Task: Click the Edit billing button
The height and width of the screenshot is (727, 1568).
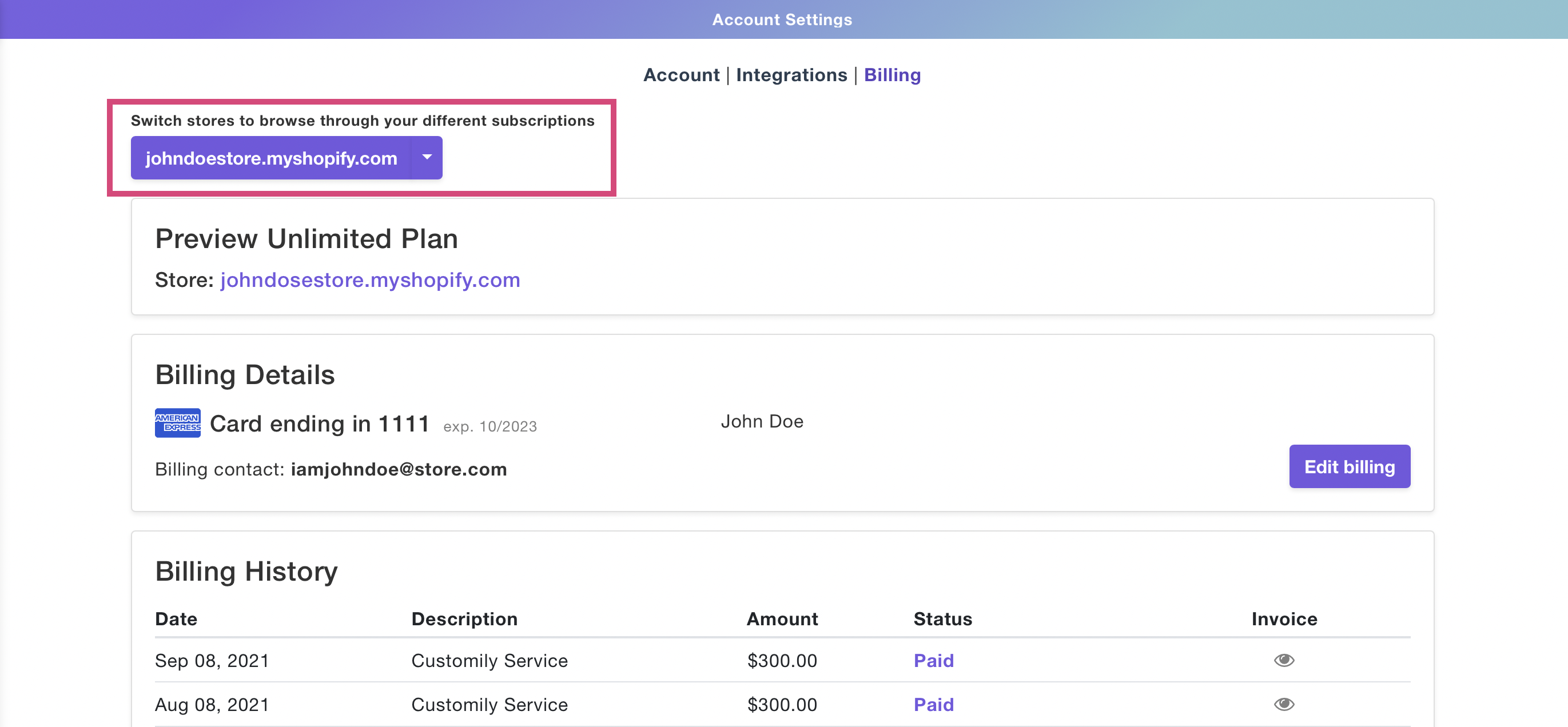Action: [1349, 466]
